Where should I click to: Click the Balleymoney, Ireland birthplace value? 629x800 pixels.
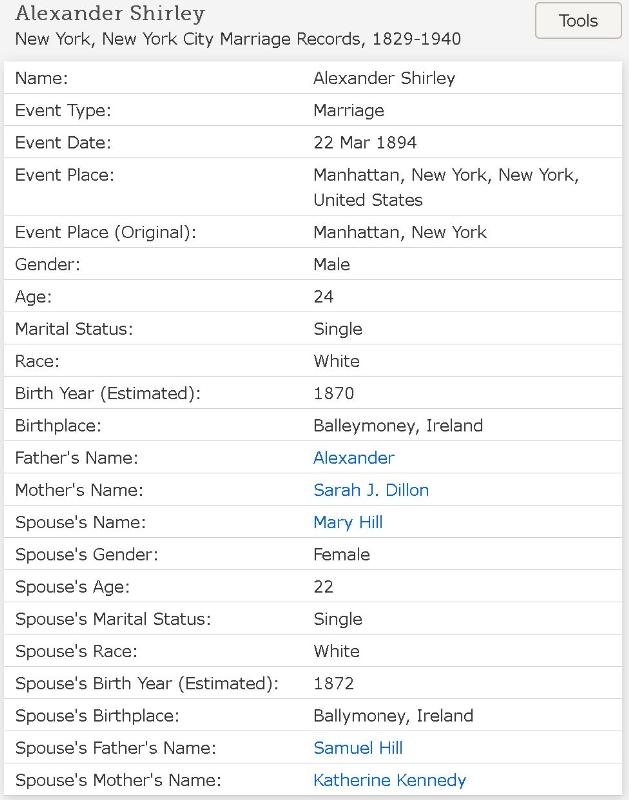point(398,426)
